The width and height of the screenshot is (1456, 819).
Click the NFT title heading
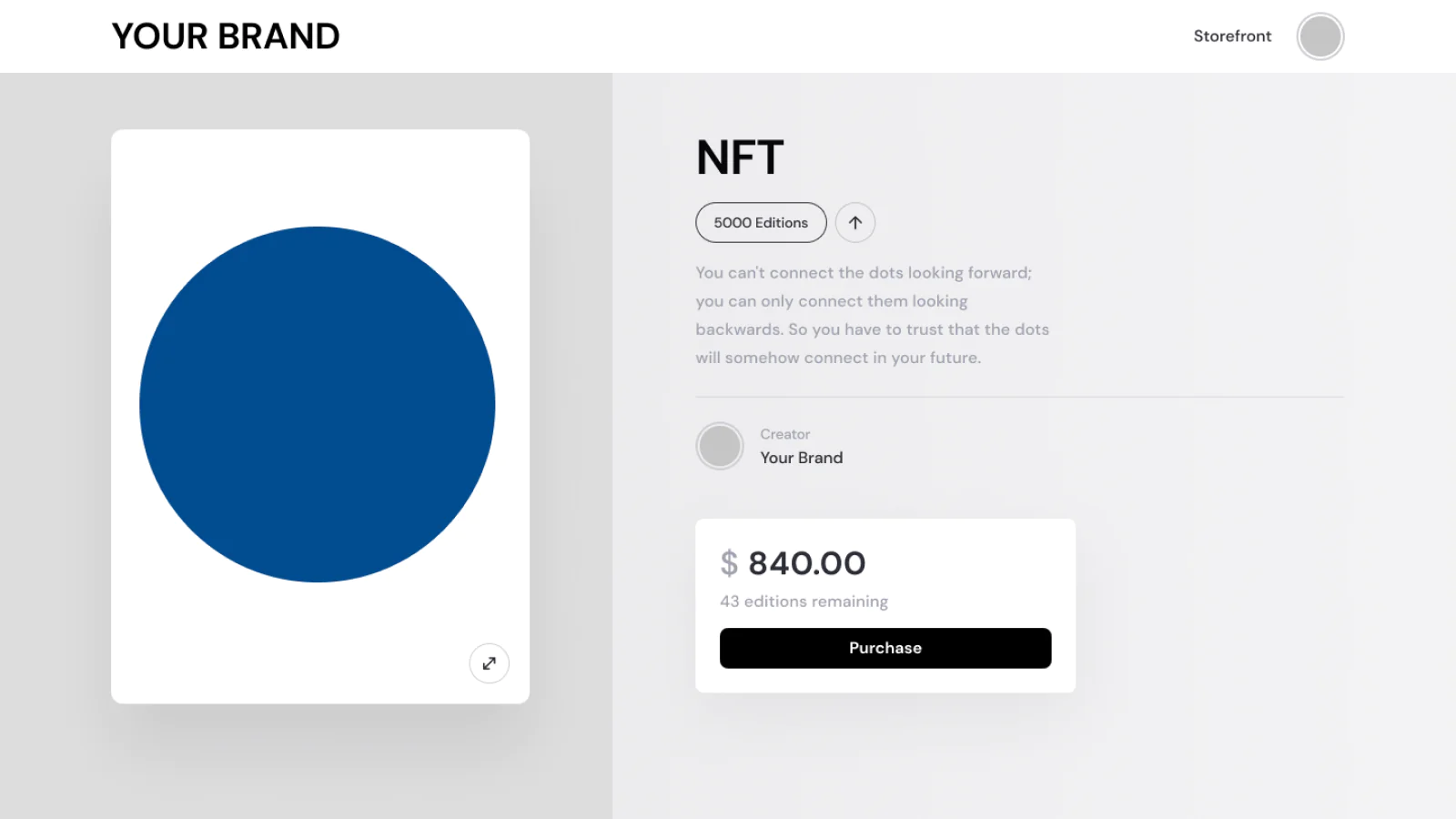coord(740,157)
